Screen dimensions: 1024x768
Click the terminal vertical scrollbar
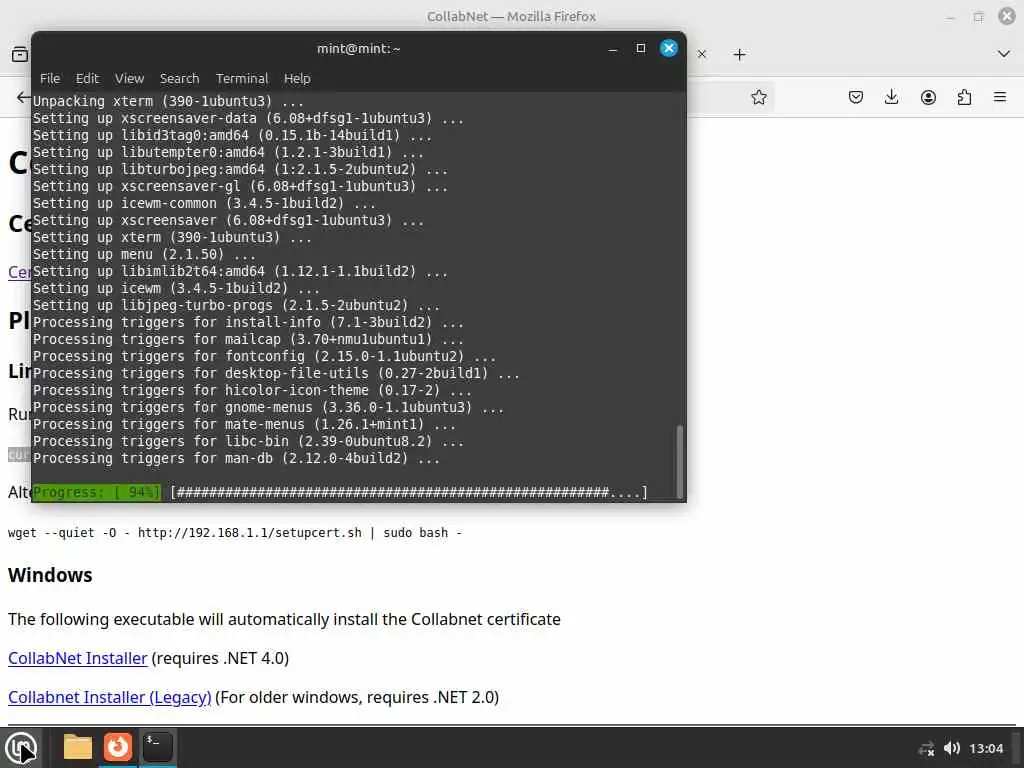680,461
